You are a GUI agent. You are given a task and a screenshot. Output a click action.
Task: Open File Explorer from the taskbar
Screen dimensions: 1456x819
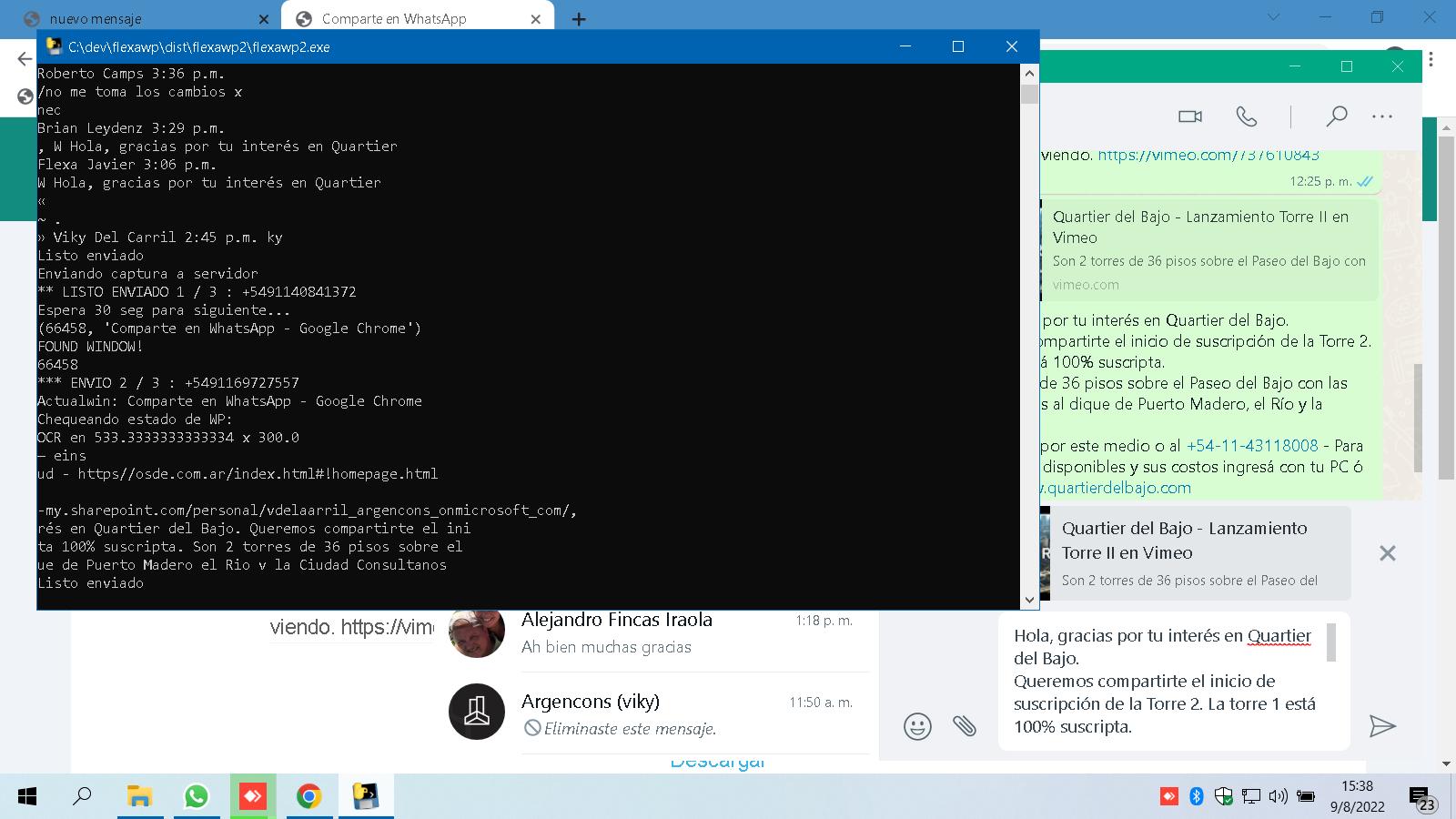point(139,797)
